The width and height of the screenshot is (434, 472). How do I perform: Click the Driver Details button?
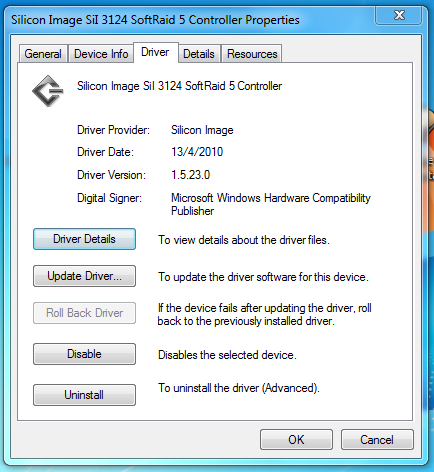[84, 239]
